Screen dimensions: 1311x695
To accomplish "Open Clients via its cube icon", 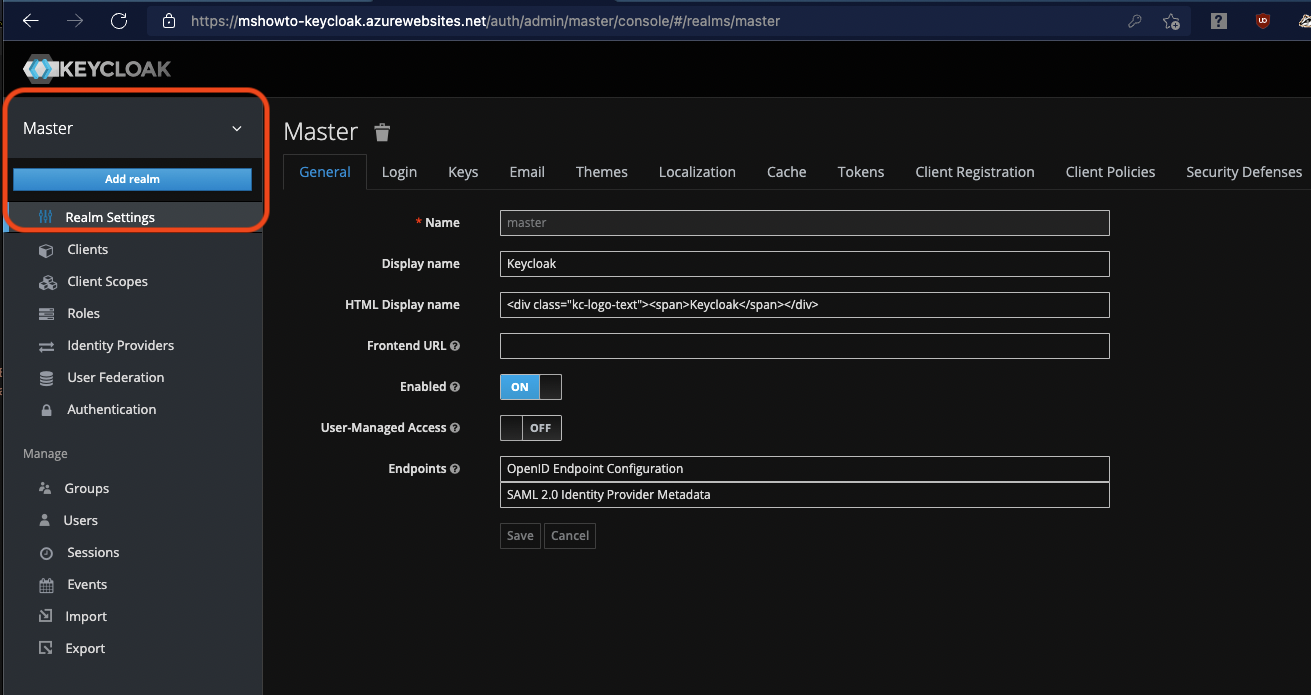I will click(x=46, y=250).
